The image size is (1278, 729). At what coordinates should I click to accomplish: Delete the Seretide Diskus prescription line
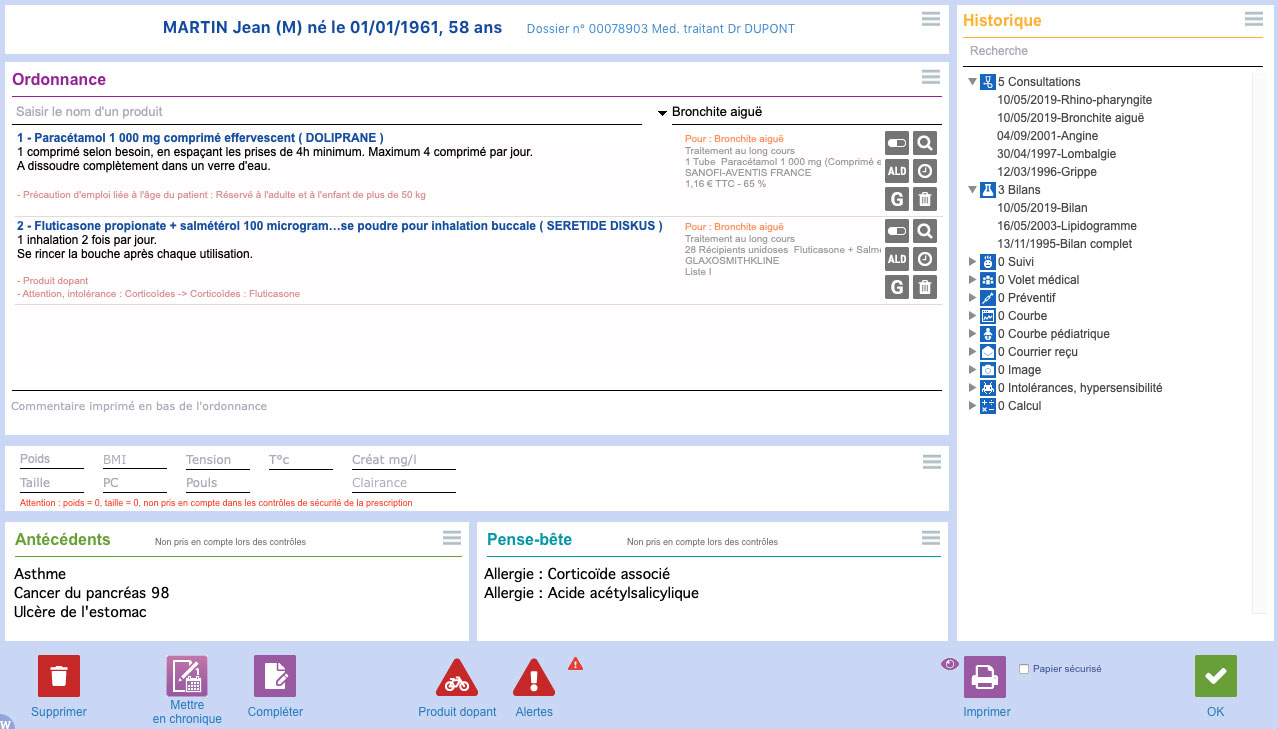(926, 288)
